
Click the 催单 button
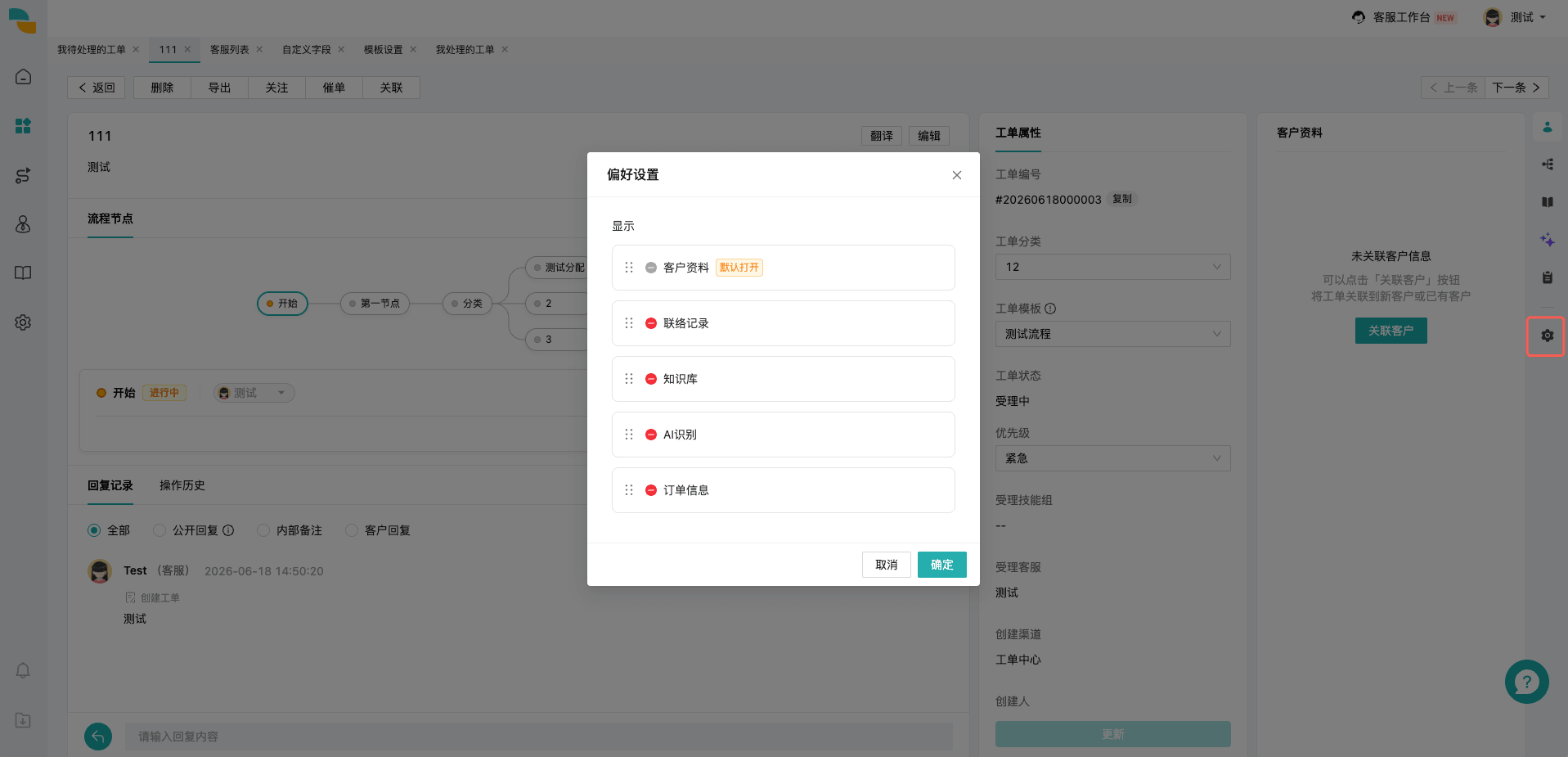coord(334,88)
